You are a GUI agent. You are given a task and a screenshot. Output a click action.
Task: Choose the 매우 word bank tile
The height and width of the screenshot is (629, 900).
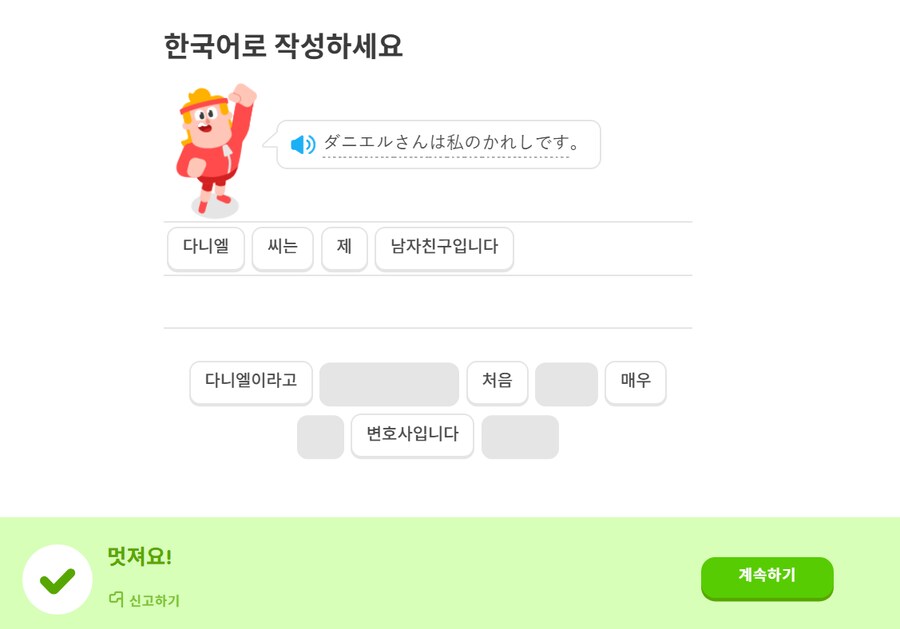click(x=635, y=382)
